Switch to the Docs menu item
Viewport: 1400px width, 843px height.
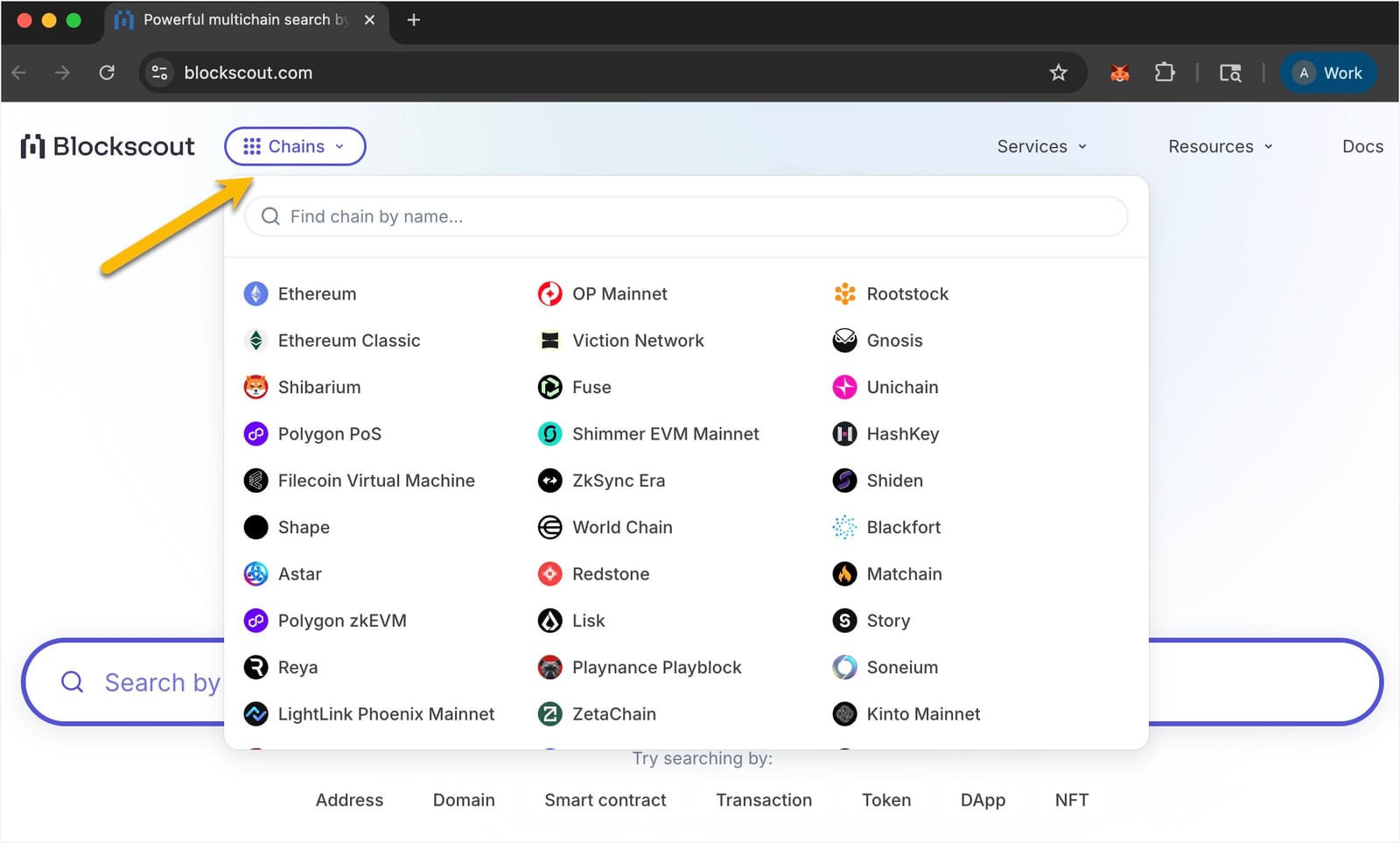point(1361,145)
